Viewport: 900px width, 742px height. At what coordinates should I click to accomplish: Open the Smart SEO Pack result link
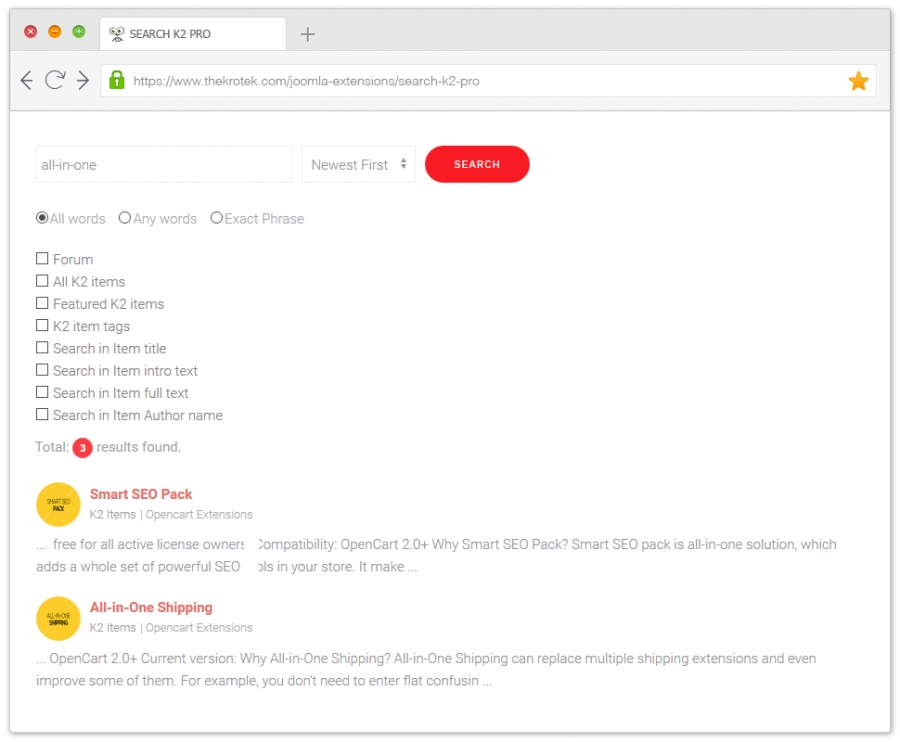click(x=141, y=494)
